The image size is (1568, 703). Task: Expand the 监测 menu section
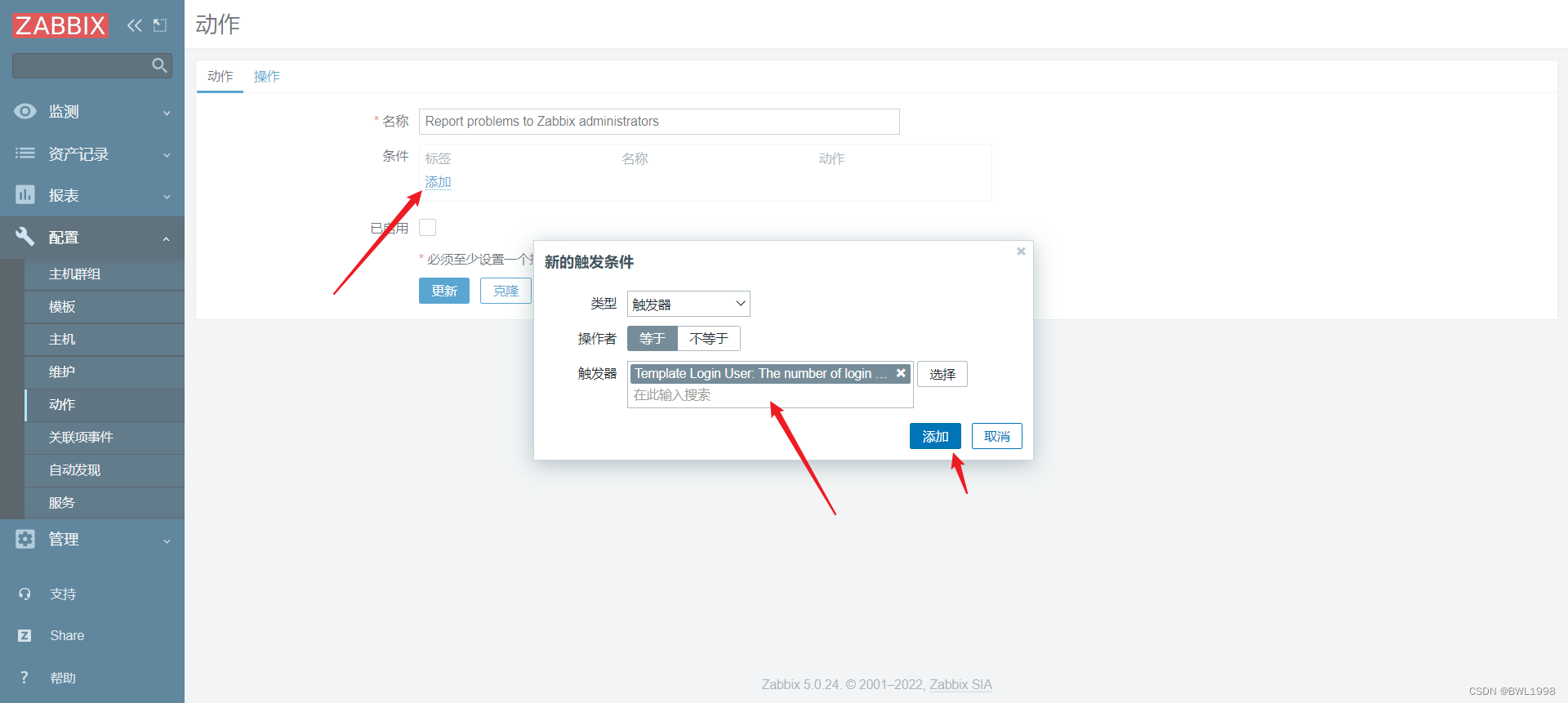pos(167,113)
